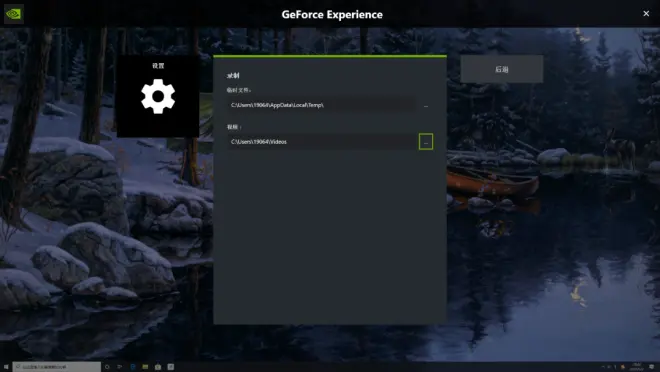
Task: Open Task View from the taskbar
Action: pyautogui.click(x=120, y=367)
